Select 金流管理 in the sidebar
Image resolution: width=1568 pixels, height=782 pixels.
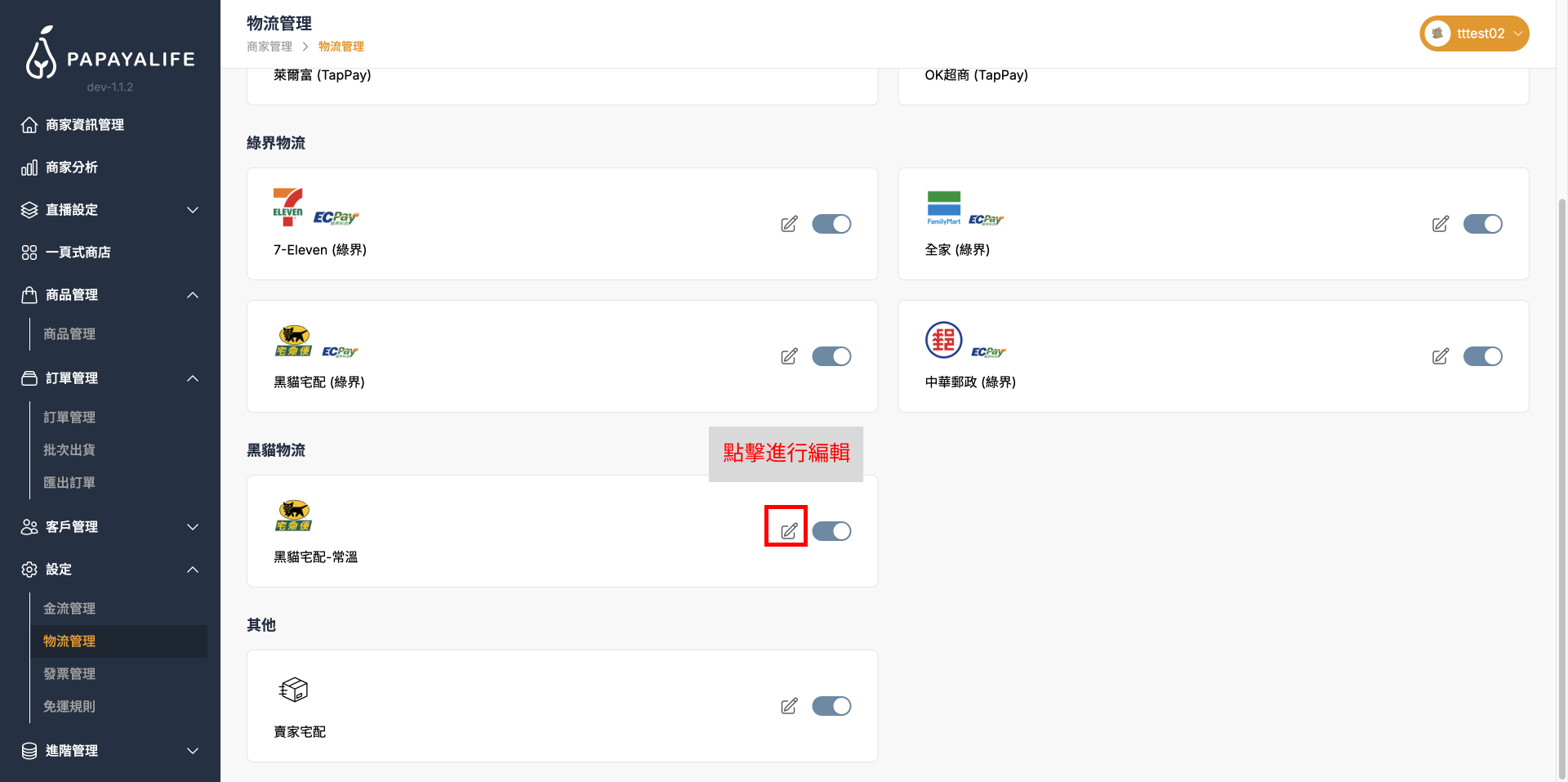pyautogui.click(x=69, y=608)
